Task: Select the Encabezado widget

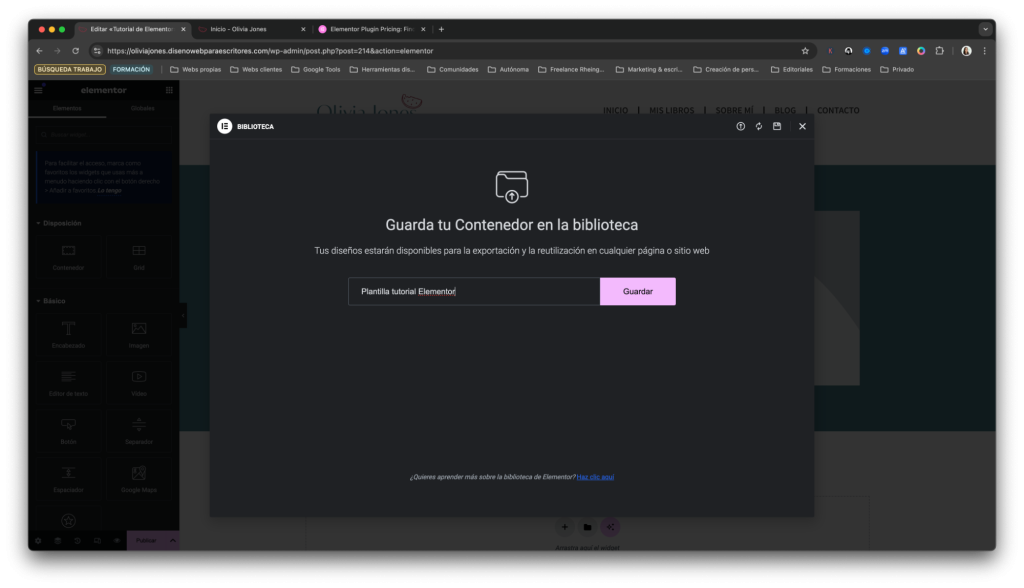Action: (x=68, y=333)
